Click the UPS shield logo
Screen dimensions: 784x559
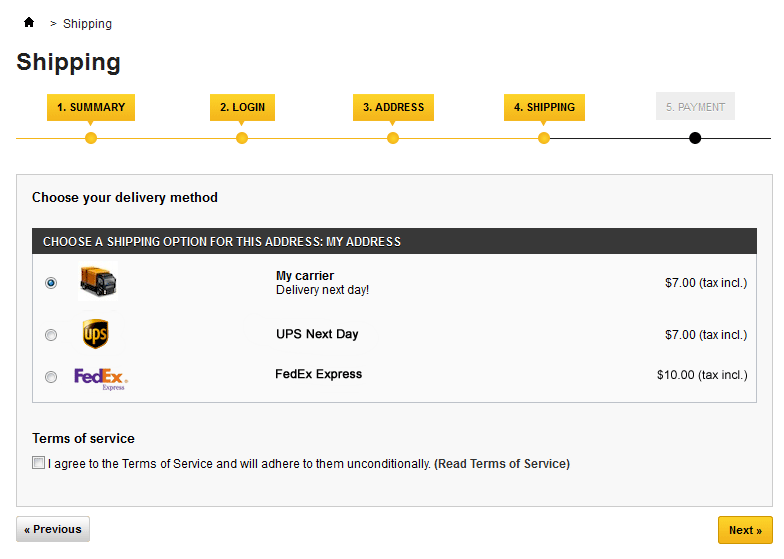click(x=95, y=334)
